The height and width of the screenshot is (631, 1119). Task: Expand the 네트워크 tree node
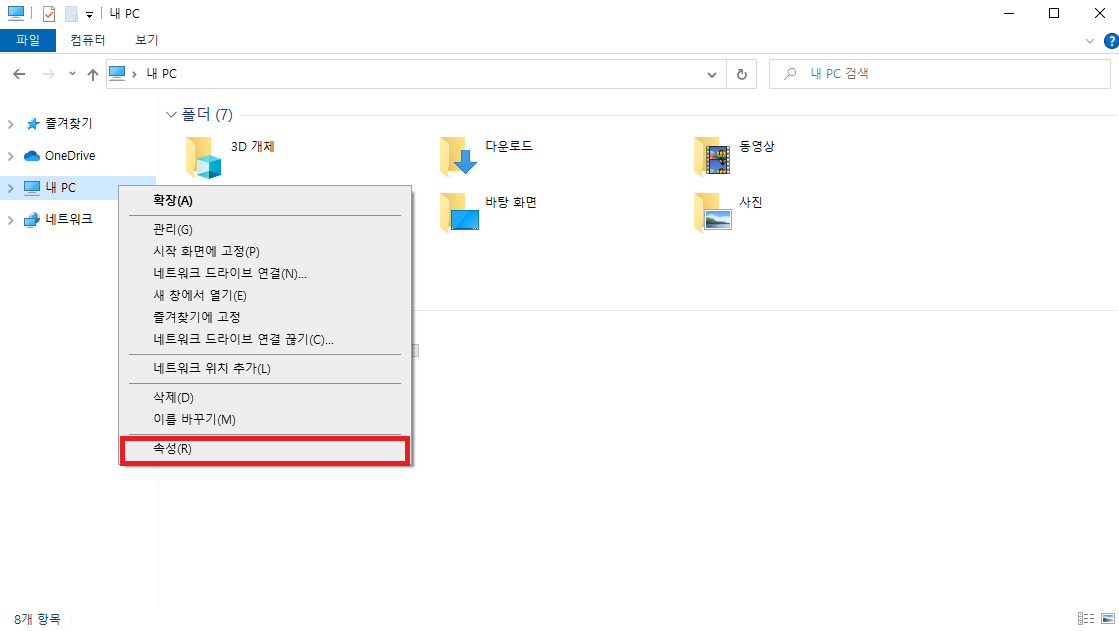[x=11, y=220]
